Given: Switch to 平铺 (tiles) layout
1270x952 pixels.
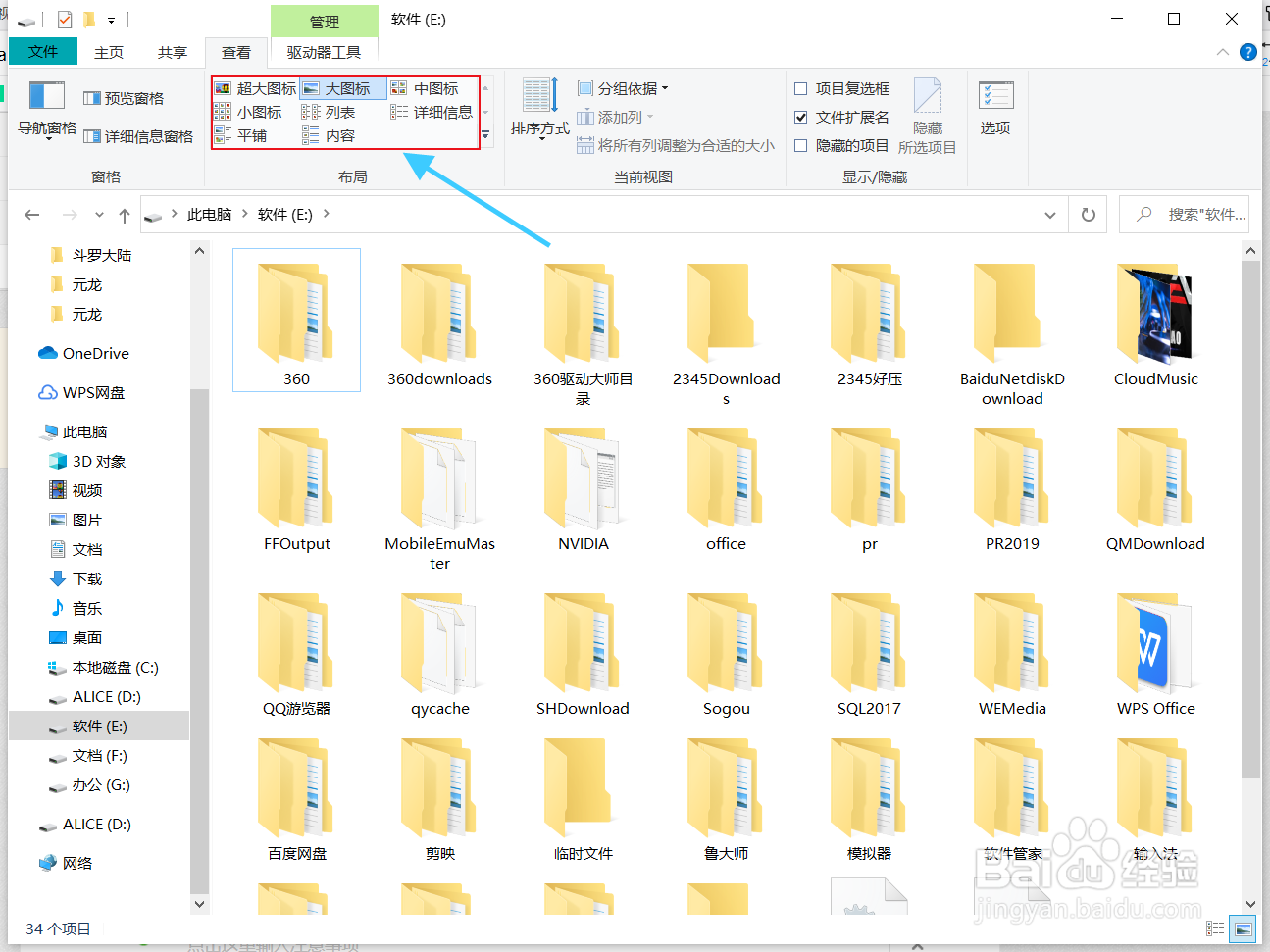Looking at the screenshot, I should tap(253, 134).
